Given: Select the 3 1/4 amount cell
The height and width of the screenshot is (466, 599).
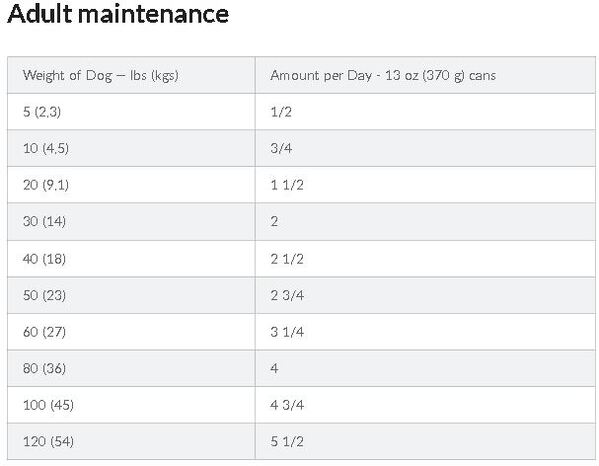Looking at the screenshot, I should 425,332.
